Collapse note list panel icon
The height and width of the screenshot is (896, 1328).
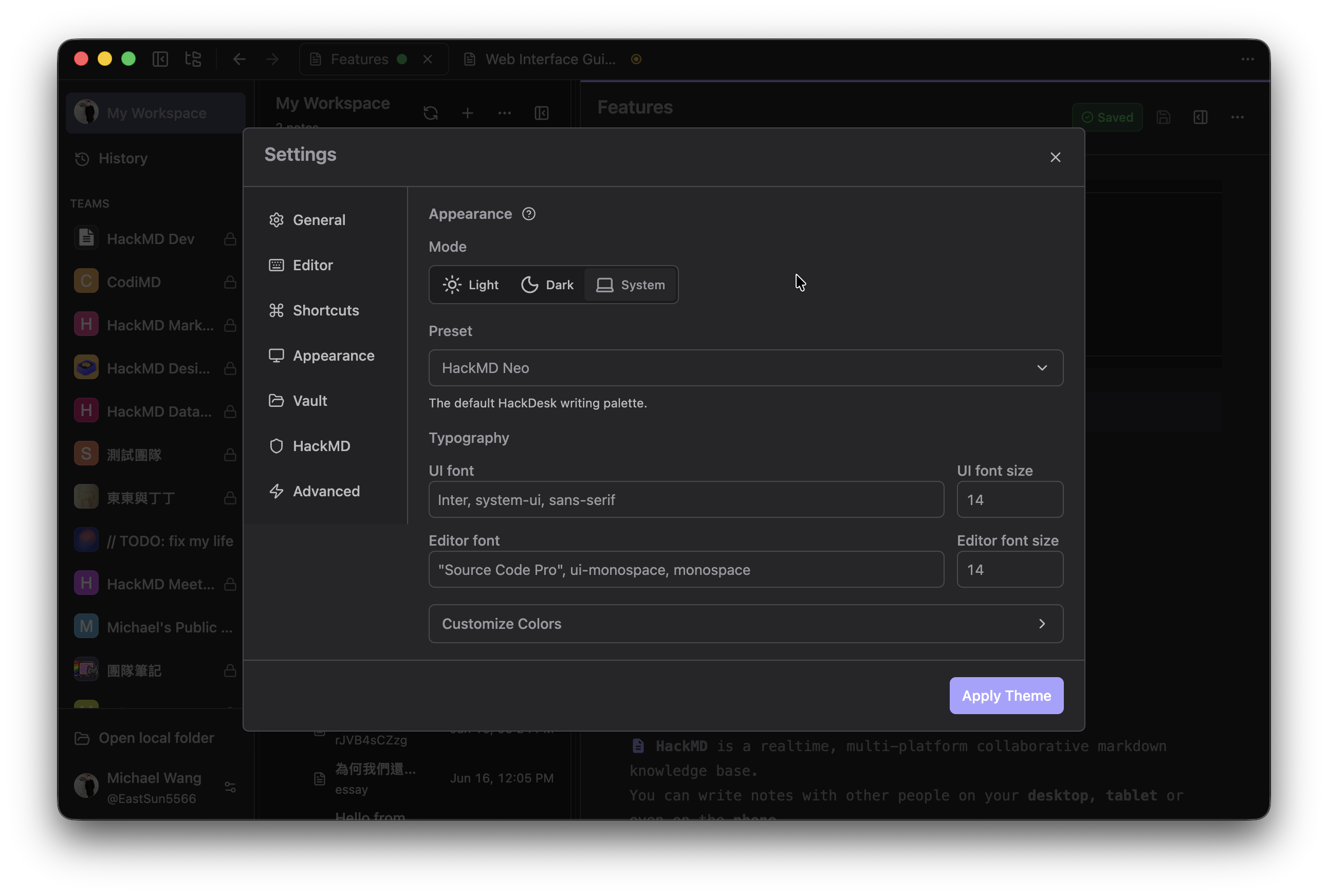[542, 113]
